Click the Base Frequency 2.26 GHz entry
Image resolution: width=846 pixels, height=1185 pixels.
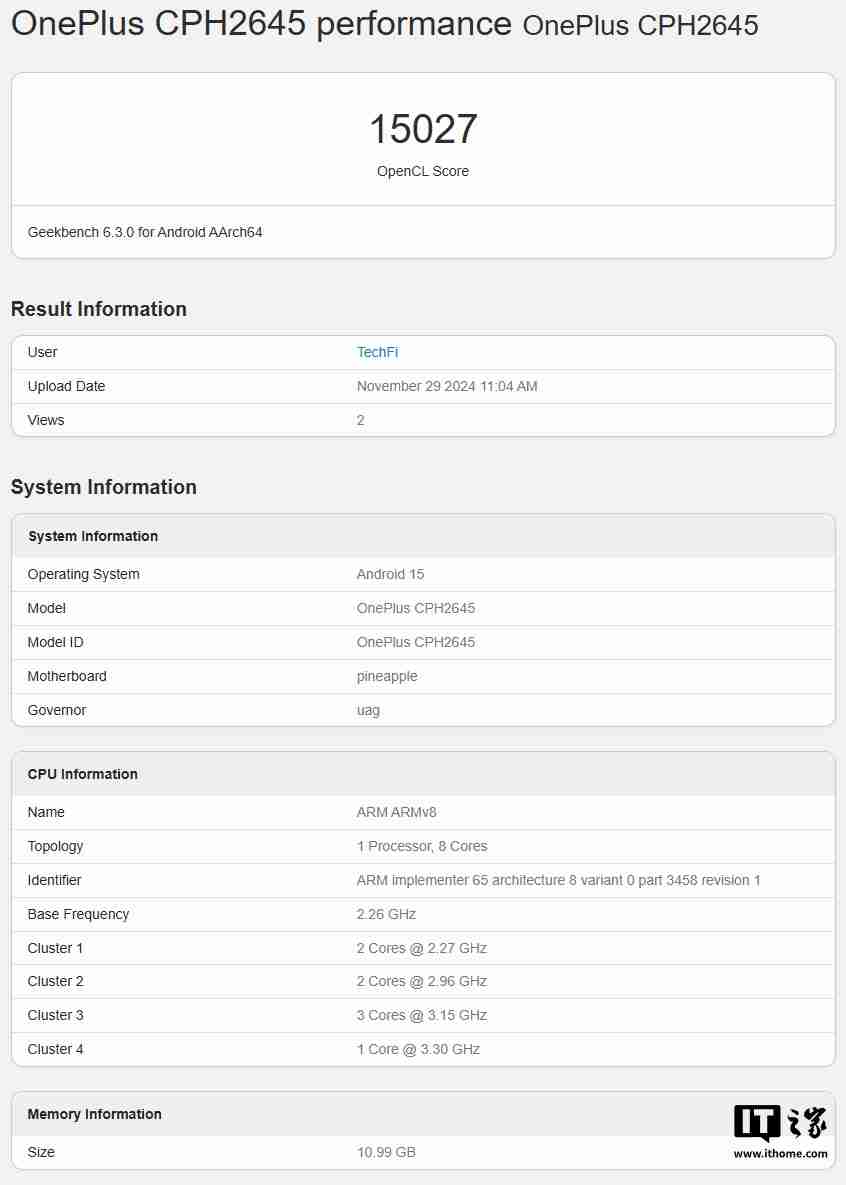(x=422, y=914)
